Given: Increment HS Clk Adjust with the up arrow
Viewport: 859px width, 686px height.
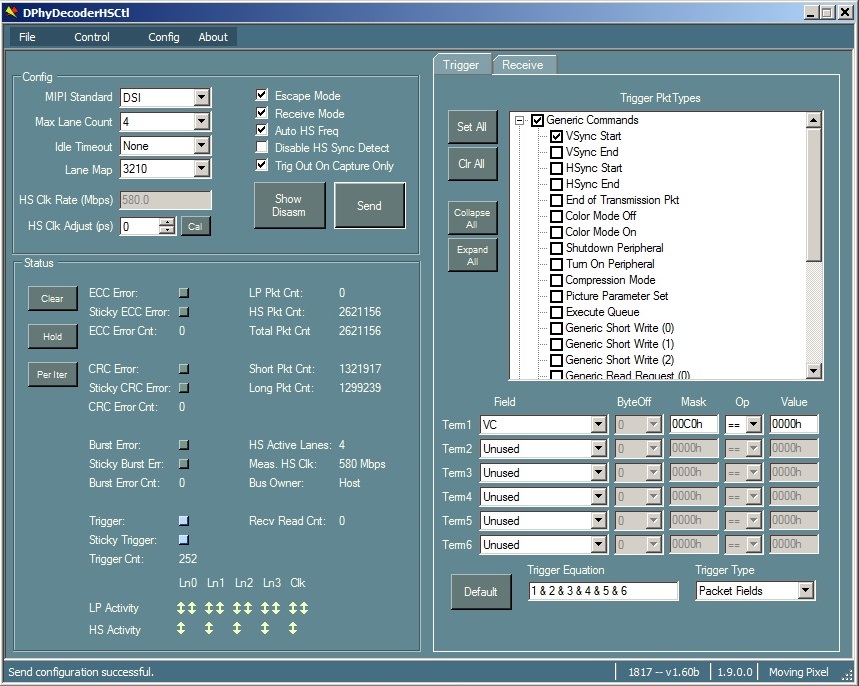Looking at the screenshot, I should pyautogui.click(x=167, y=221).
